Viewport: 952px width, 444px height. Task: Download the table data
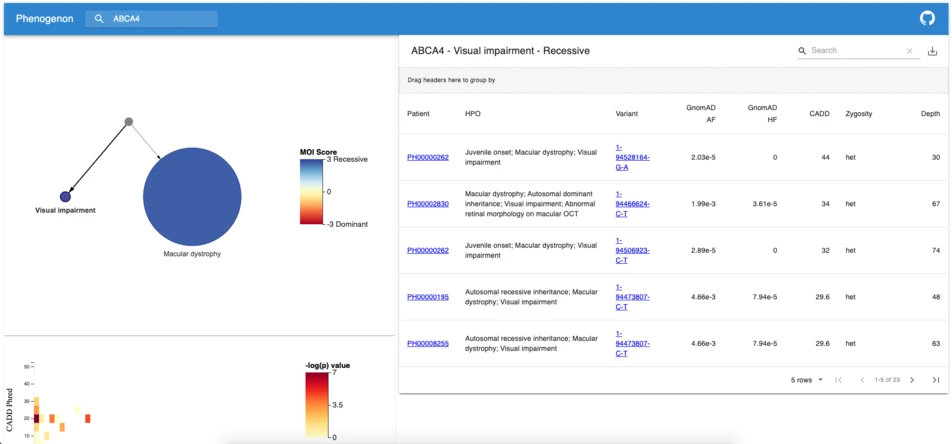click(933, 51)
